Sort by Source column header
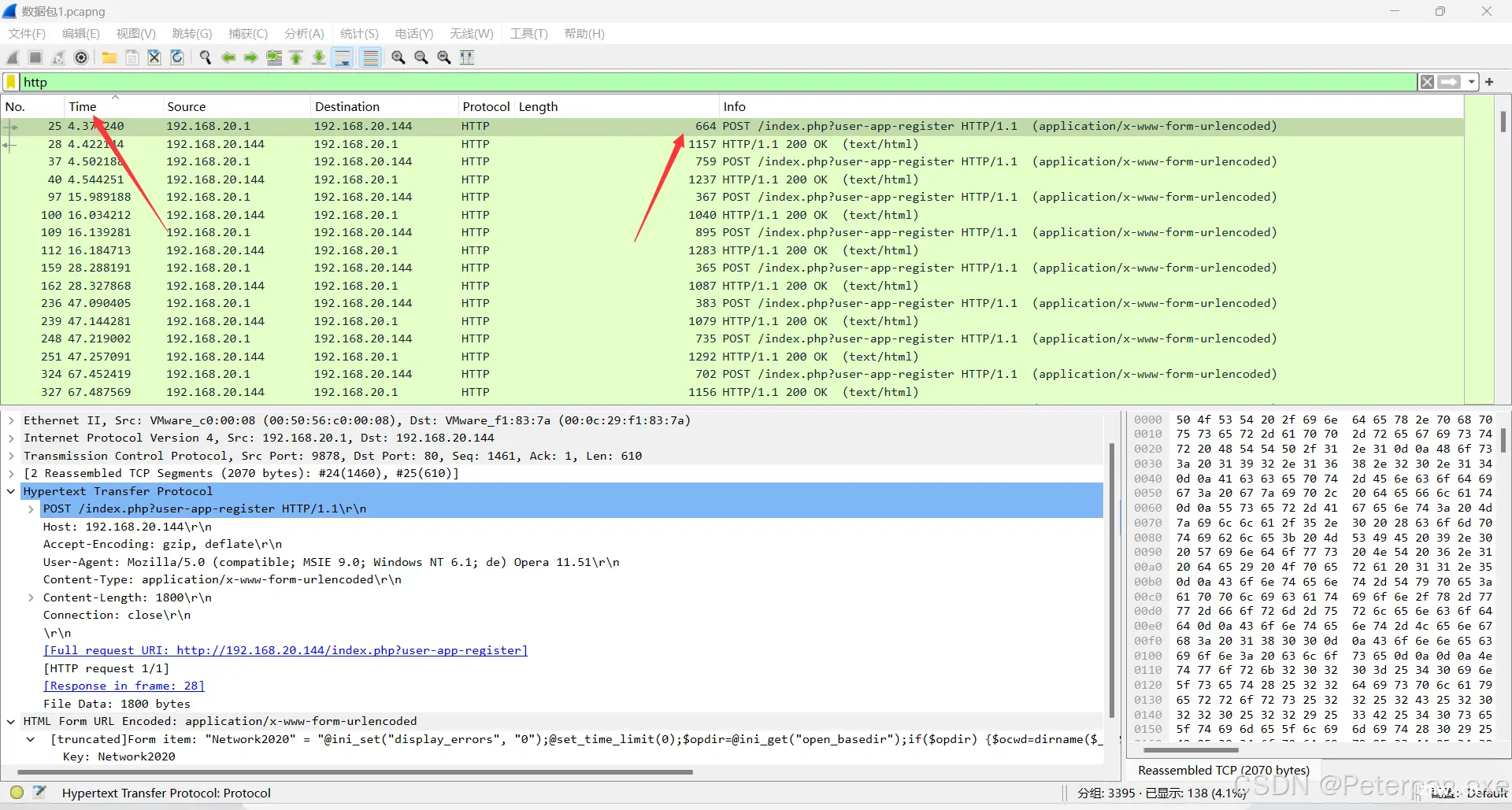Screen dimensions: 1512x810 (236, 106)
